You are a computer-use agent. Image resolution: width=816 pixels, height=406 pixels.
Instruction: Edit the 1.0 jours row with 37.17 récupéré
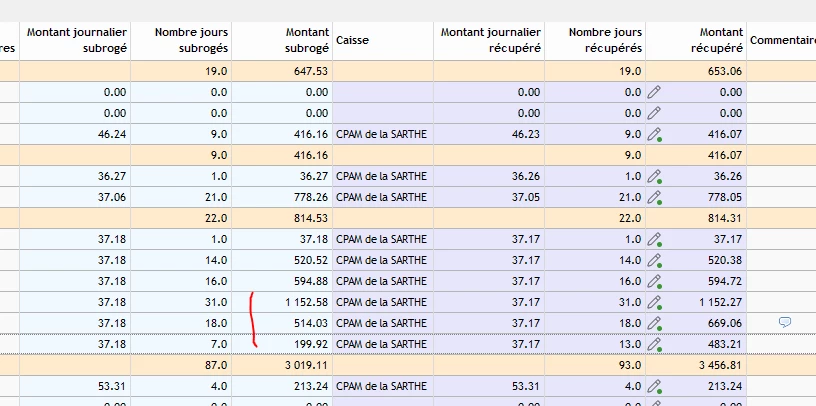click(654, 239)
